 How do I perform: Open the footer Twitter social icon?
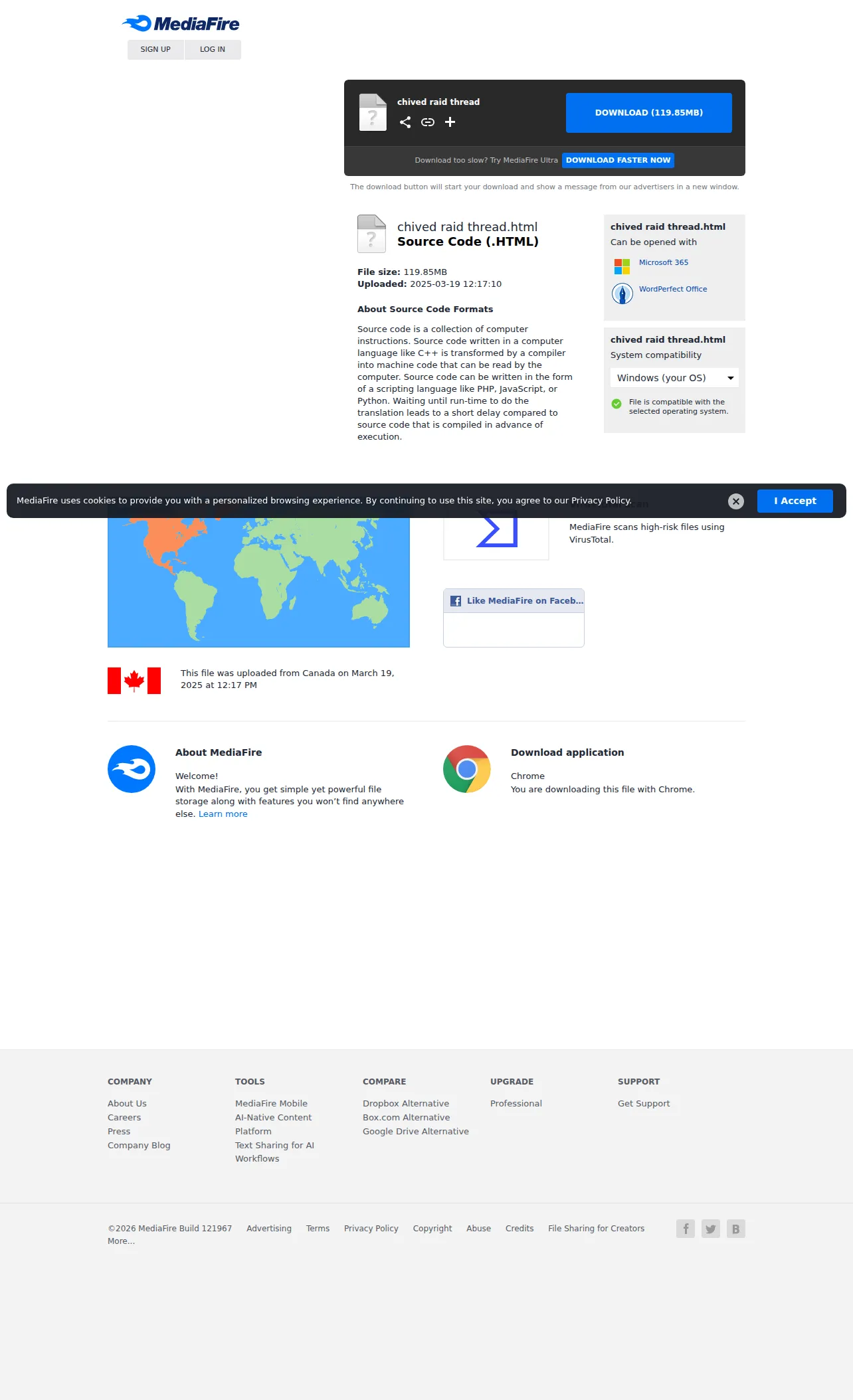(711, 1229)
